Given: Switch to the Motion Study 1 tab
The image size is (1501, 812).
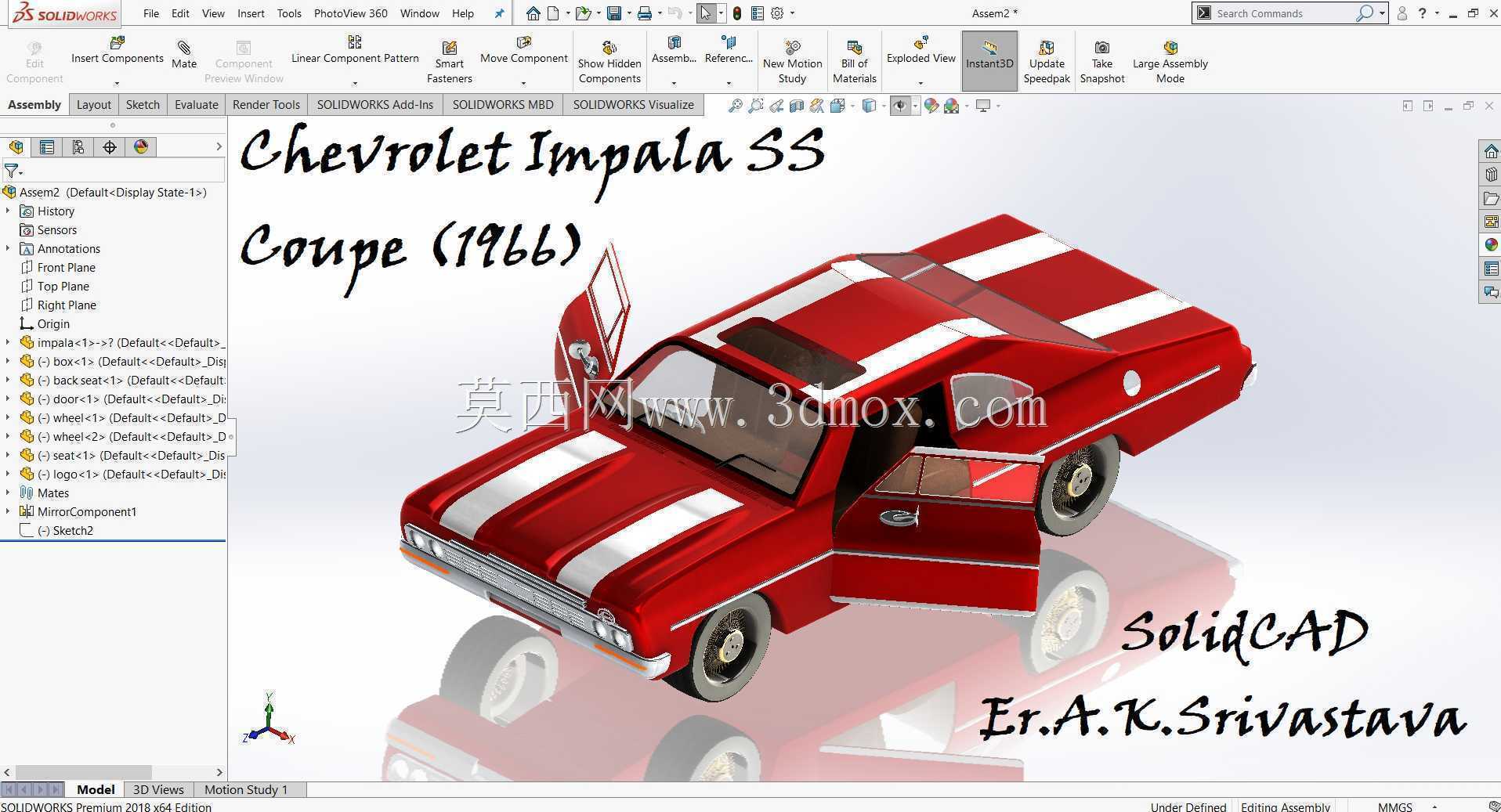Looking at the screenshot, I should pyautogui.click(x=246, y=789).
